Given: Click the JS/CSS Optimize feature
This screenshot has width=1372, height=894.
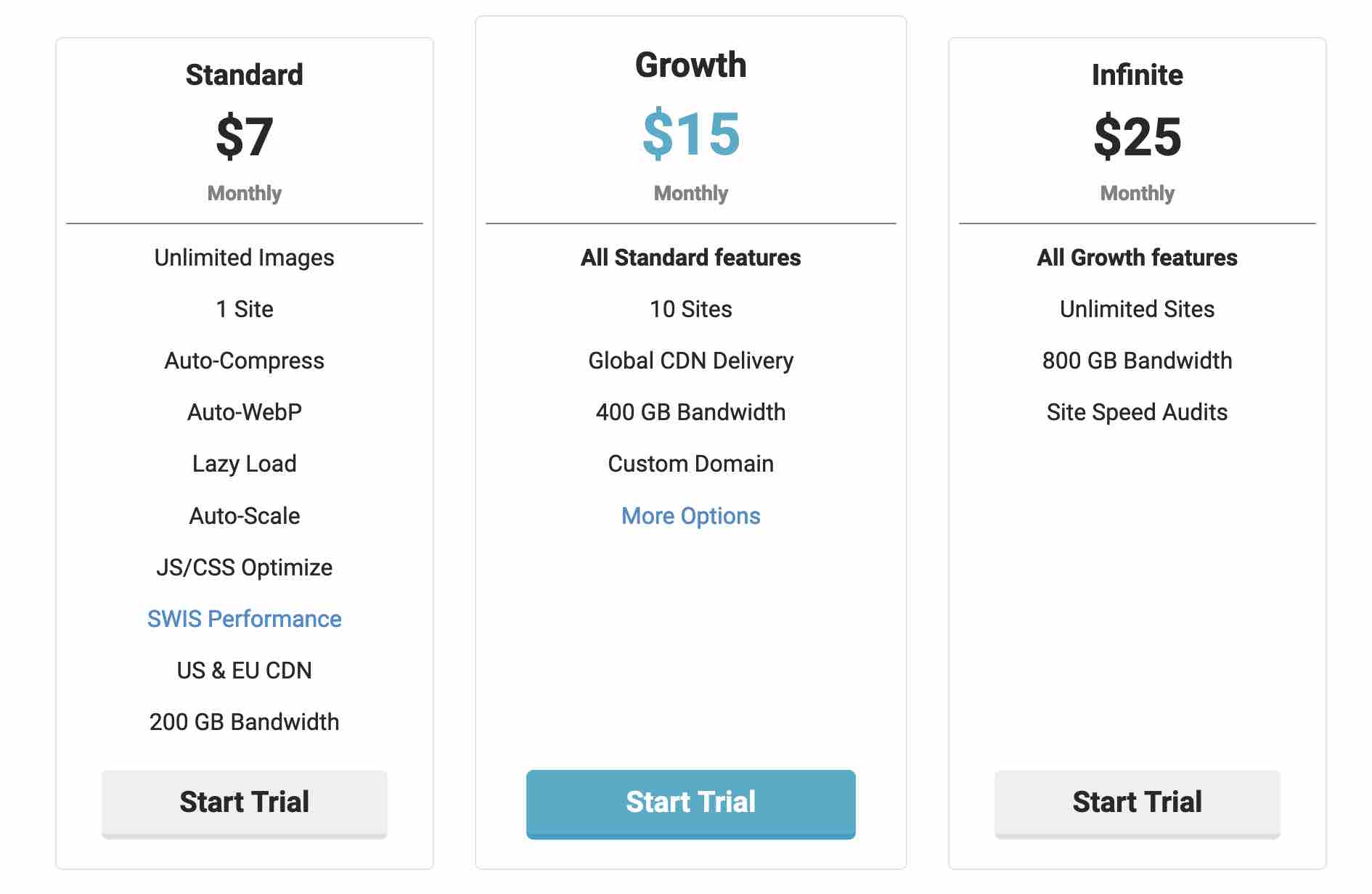Looking at the screenshot, I should tap(244, 567).
